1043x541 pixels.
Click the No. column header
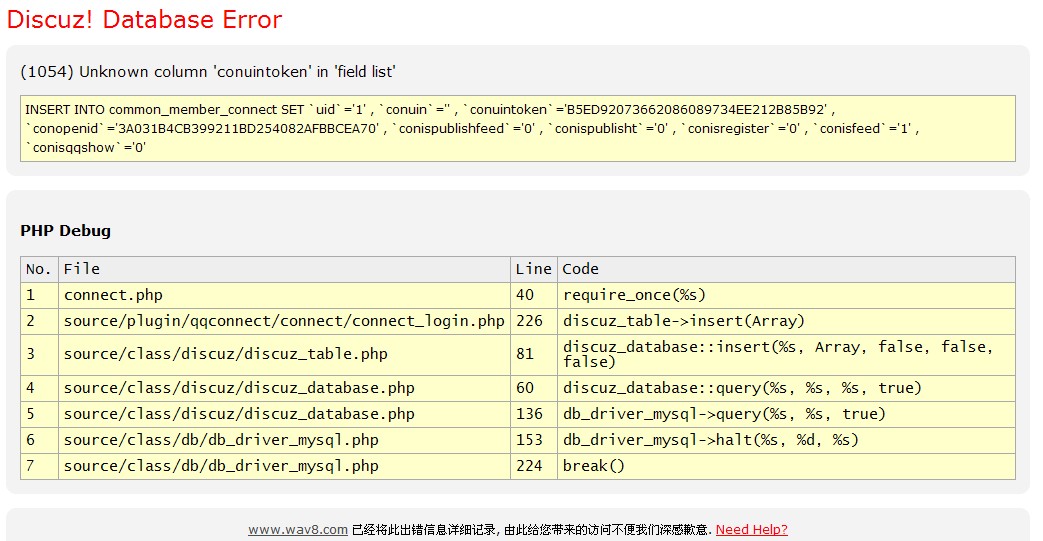click(38, 269)
